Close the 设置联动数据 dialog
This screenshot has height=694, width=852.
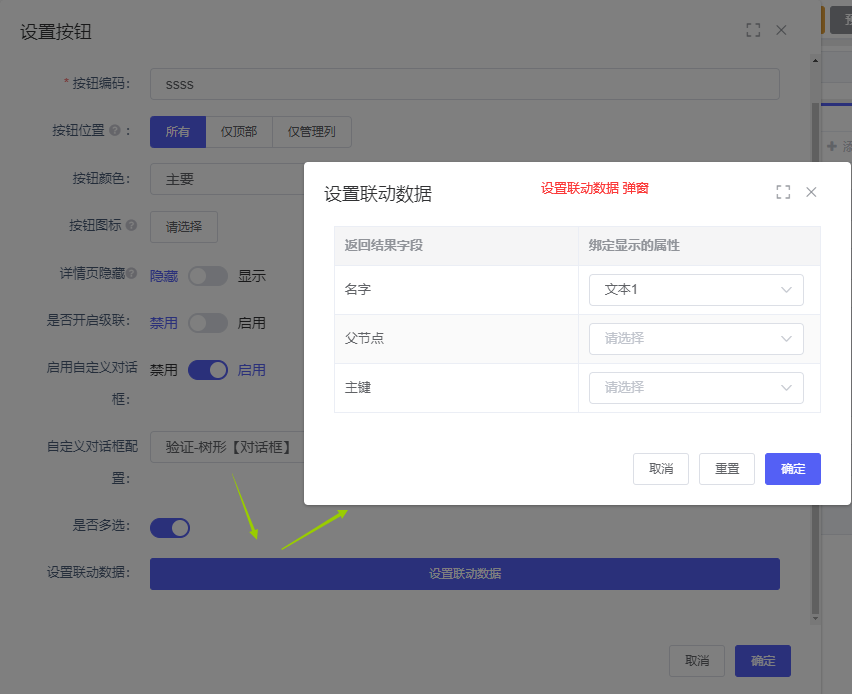[x=811, y=192]
